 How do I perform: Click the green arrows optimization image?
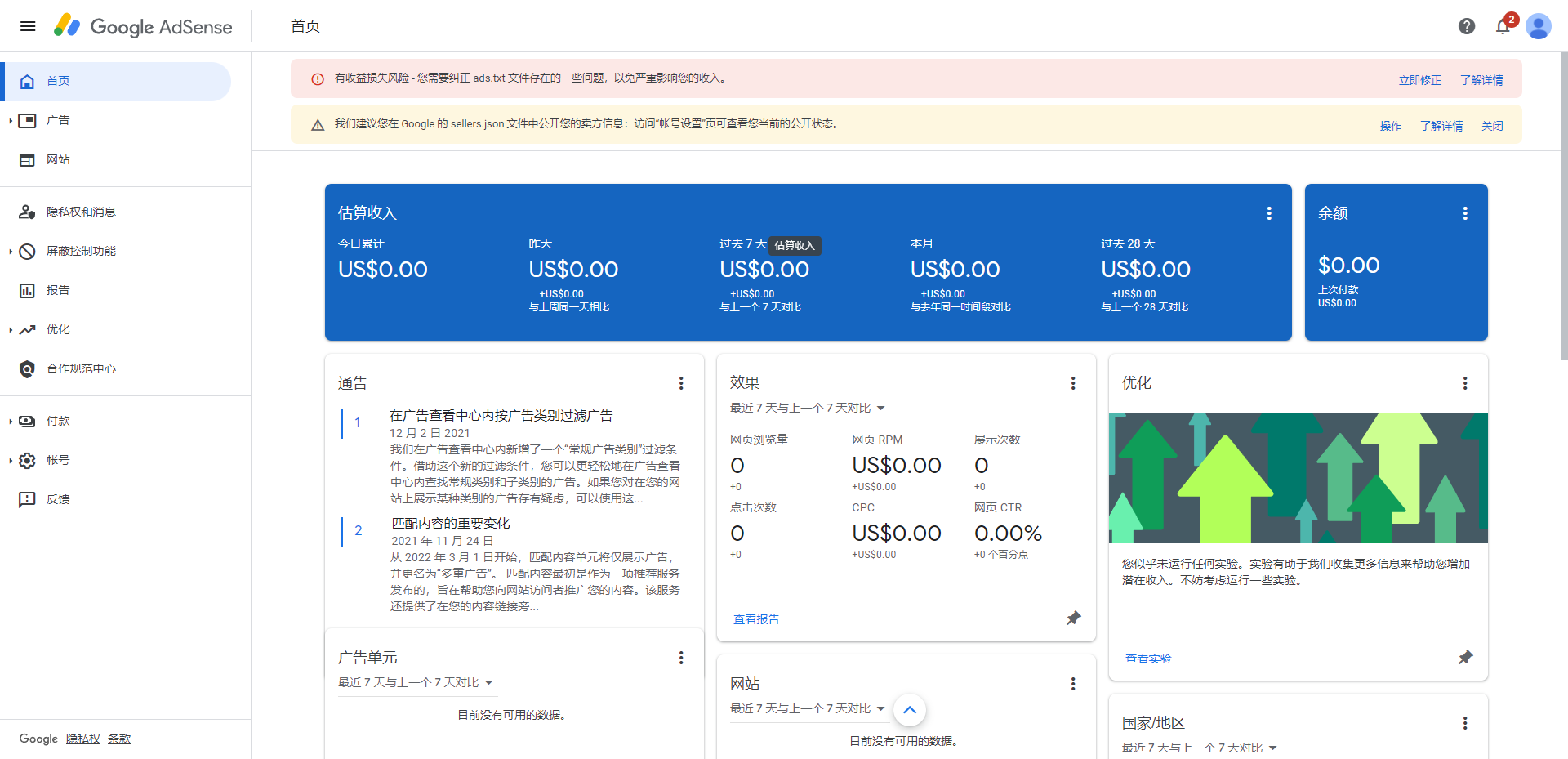pos(1298,478)
